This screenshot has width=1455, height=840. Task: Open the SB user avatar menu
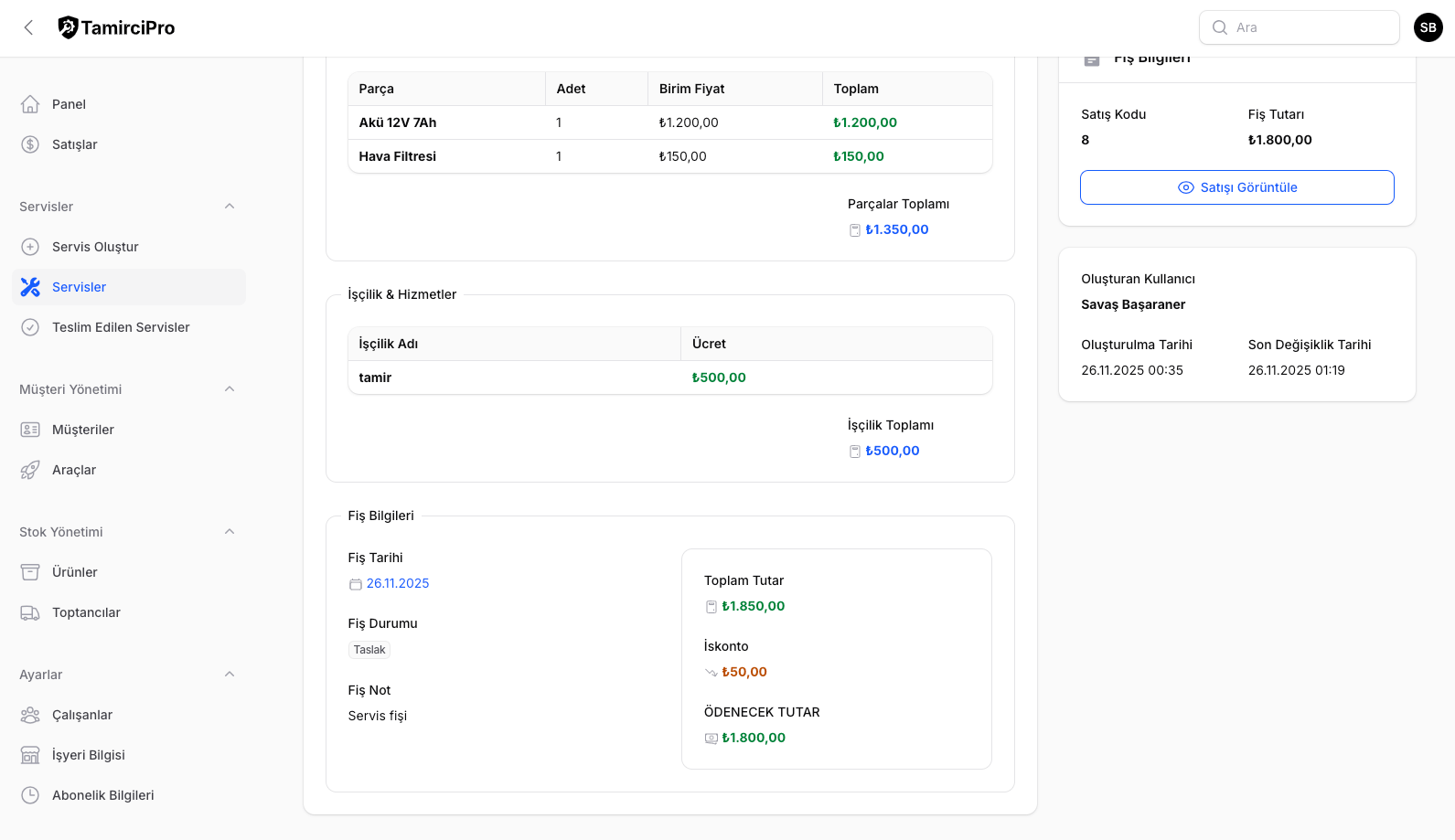point(1428,27)
